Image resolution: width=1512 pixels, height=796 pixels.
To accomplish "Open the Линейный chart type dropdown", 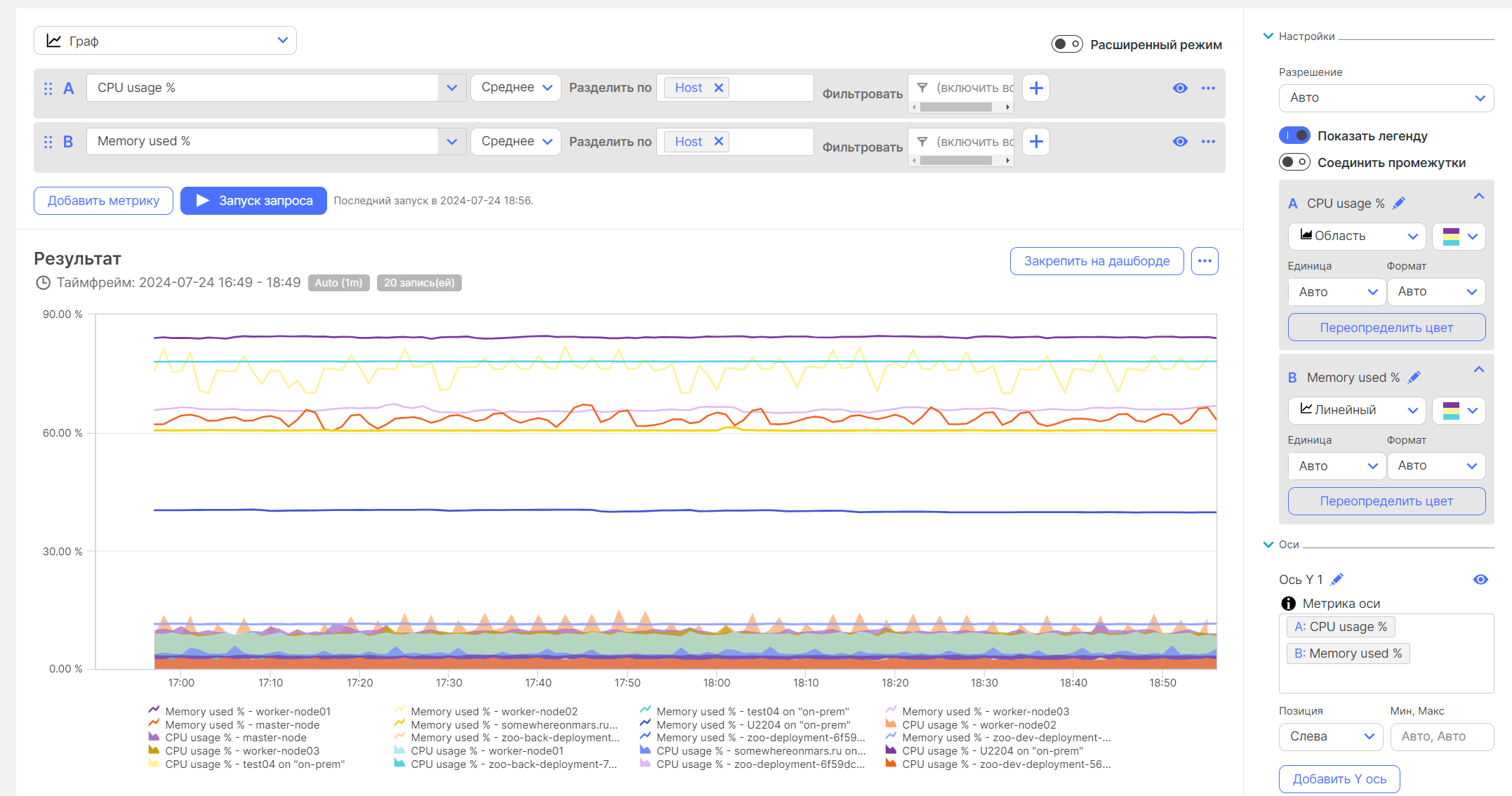I will [x=1356, y=410].
